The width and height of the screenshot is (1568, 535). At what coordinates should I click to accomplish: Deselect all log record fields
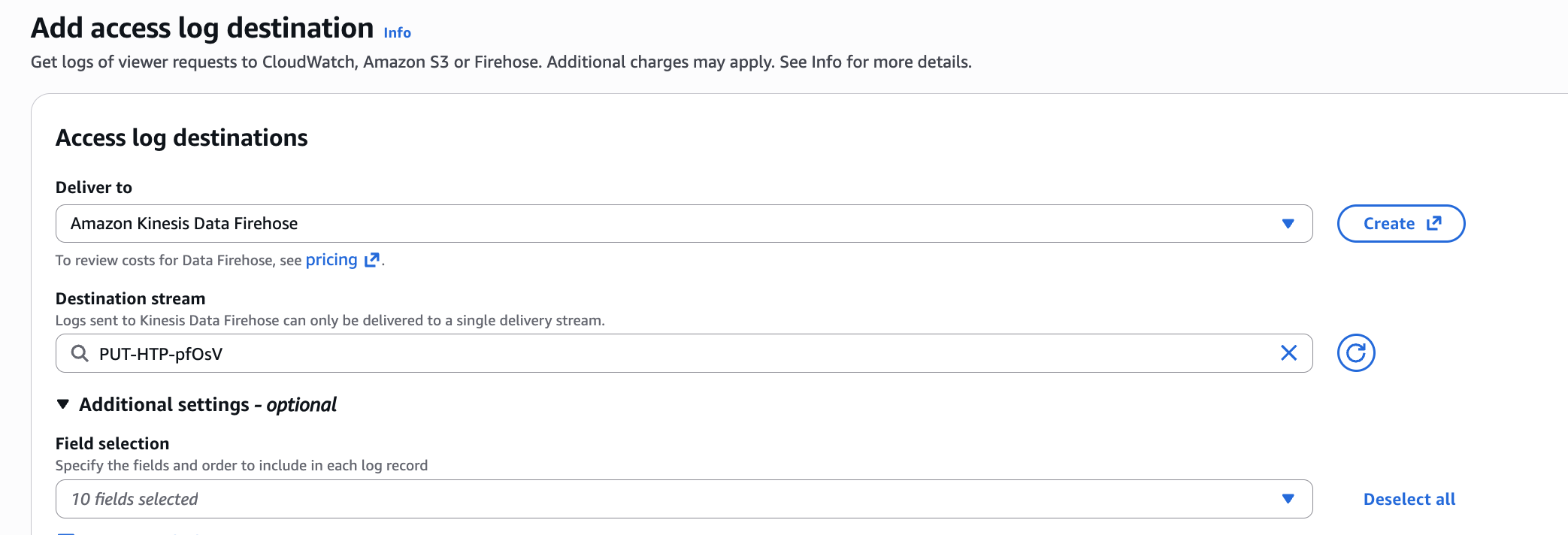click(x=1409, y=498)
